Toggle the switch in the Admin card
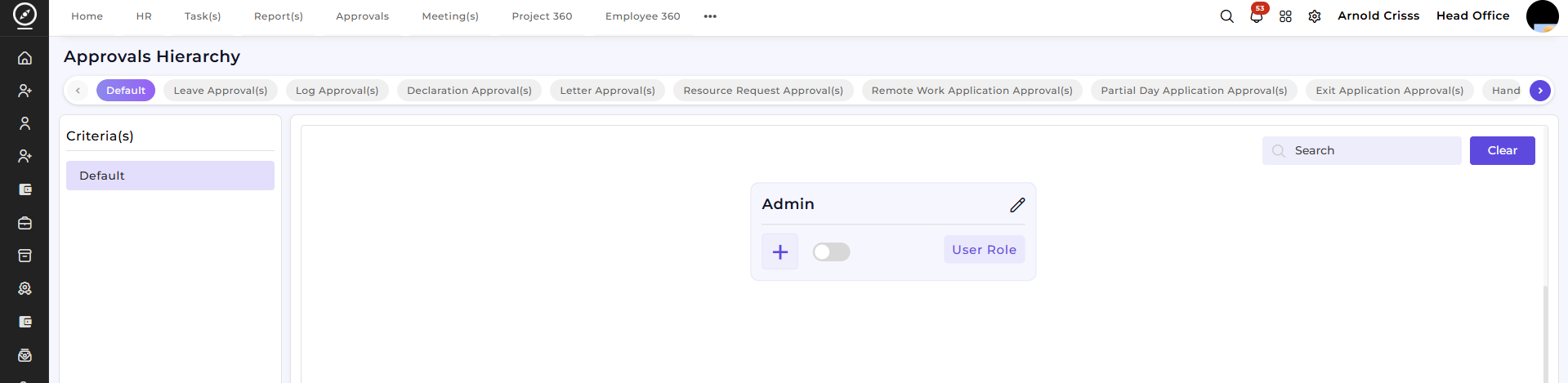The height and width of the screenshot is (383, 1568). 831,252
